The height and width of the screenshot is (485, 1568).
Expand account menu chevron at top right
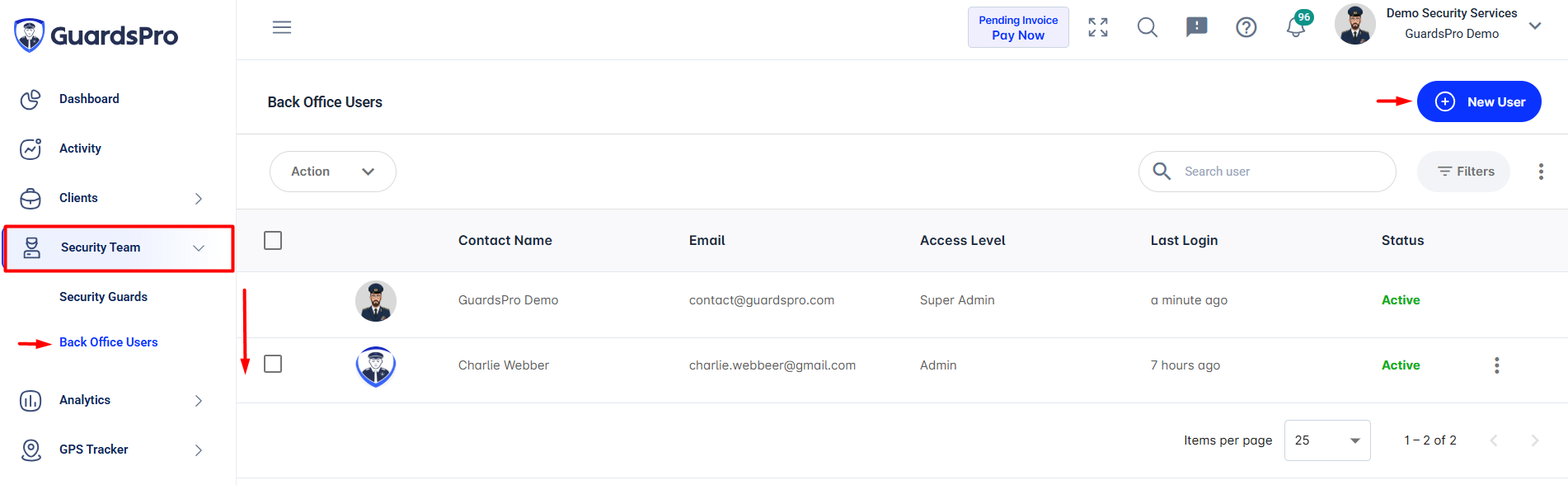1535,26
